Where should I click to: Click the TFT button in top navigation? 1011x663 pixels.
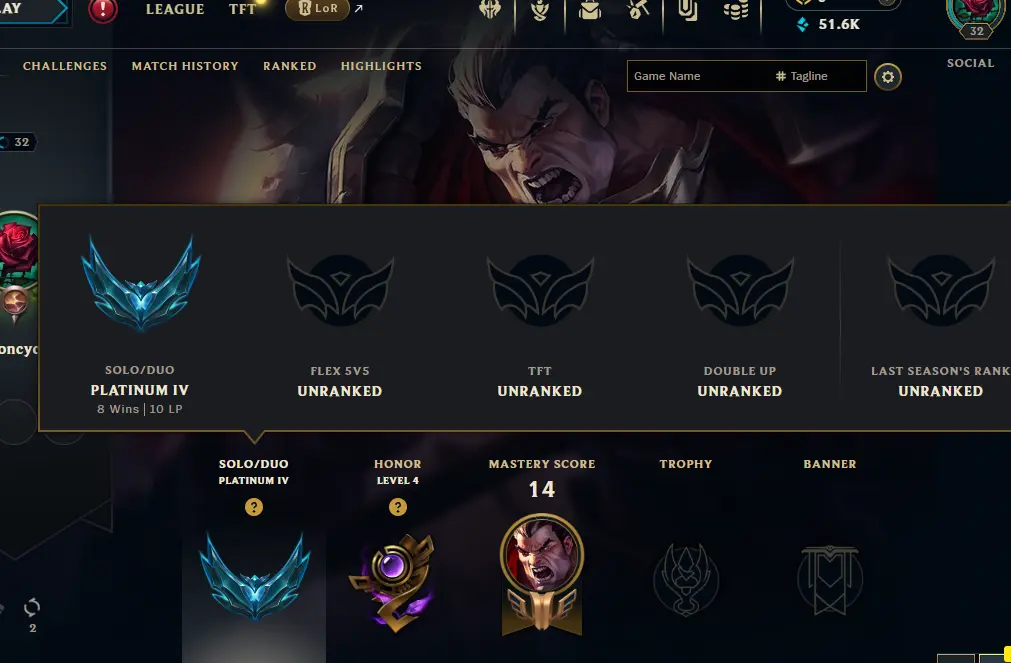[243, 9]
